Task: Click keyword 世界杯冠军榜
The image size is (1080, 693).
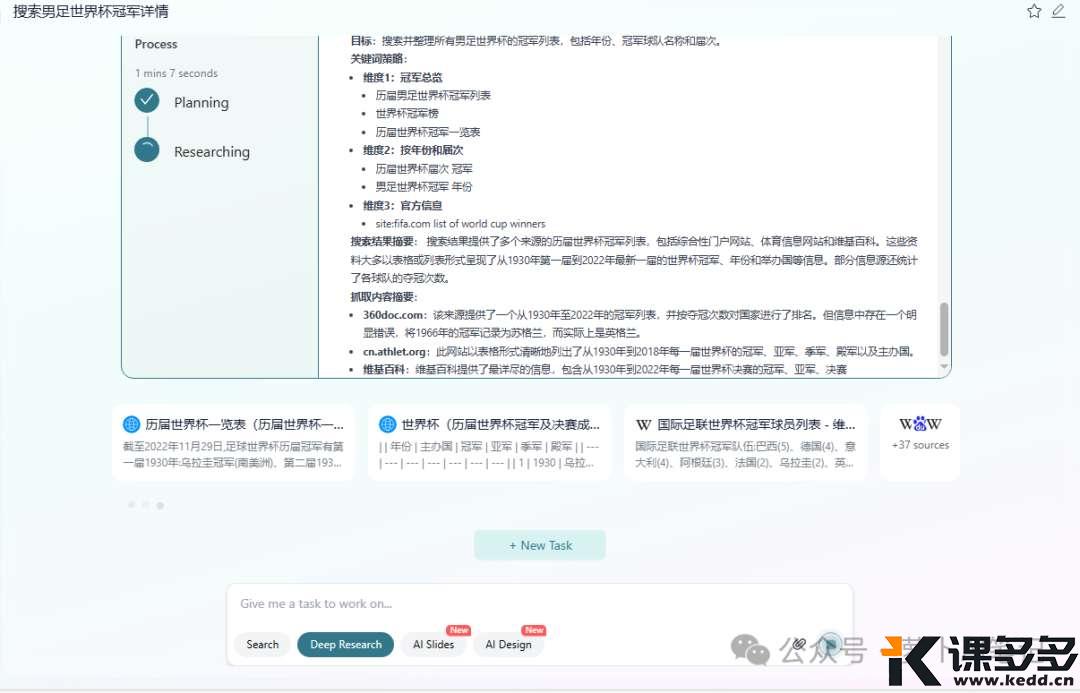Action: coord(407,113)
